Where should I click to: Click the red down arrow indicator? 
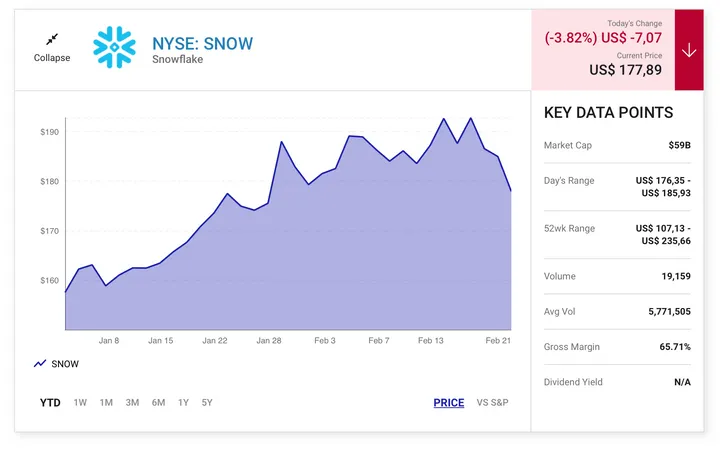click(689, 50)
